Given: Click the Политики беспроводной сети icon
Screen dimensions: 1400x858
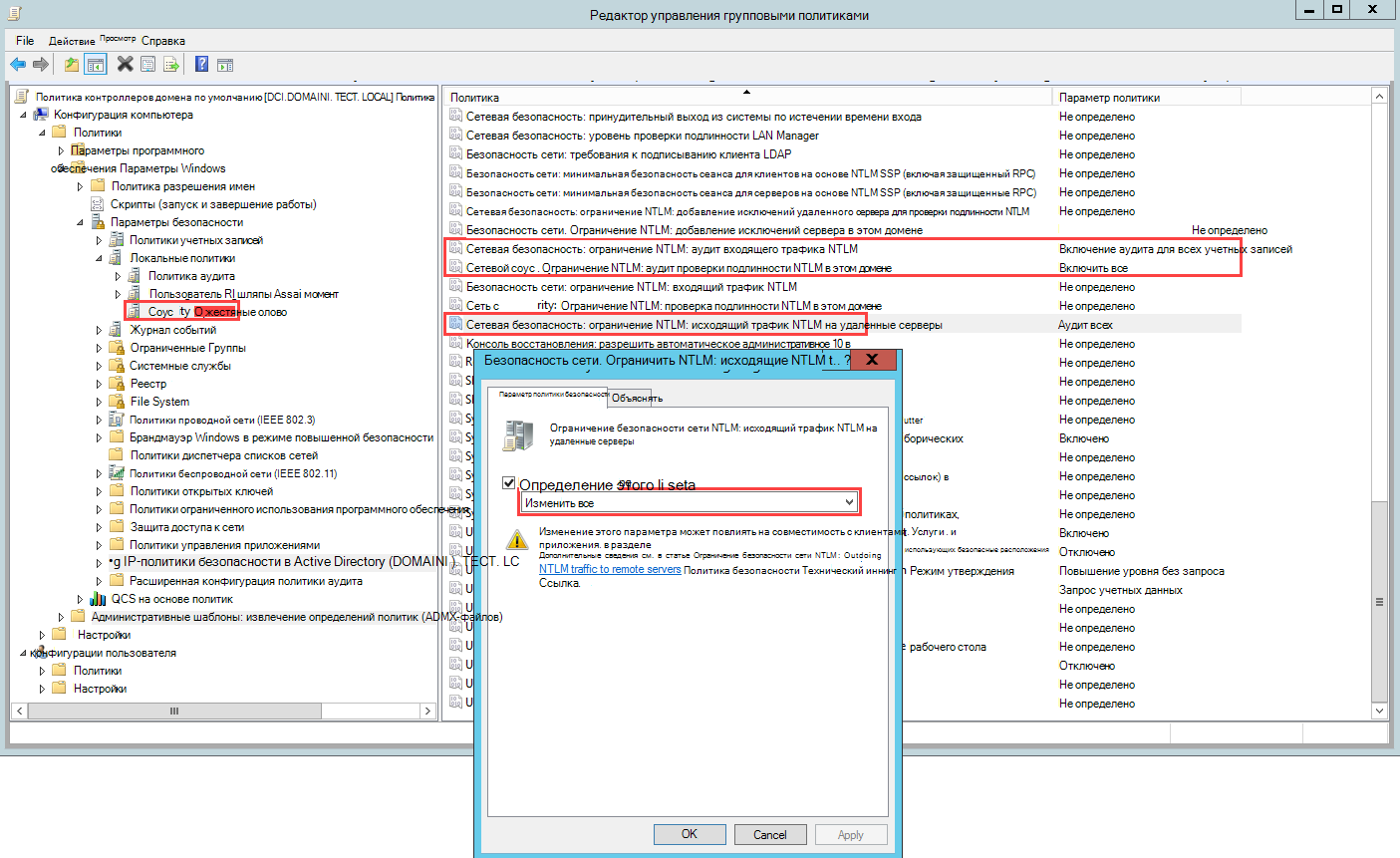Looking at the screenshot, I should [117, 473].
